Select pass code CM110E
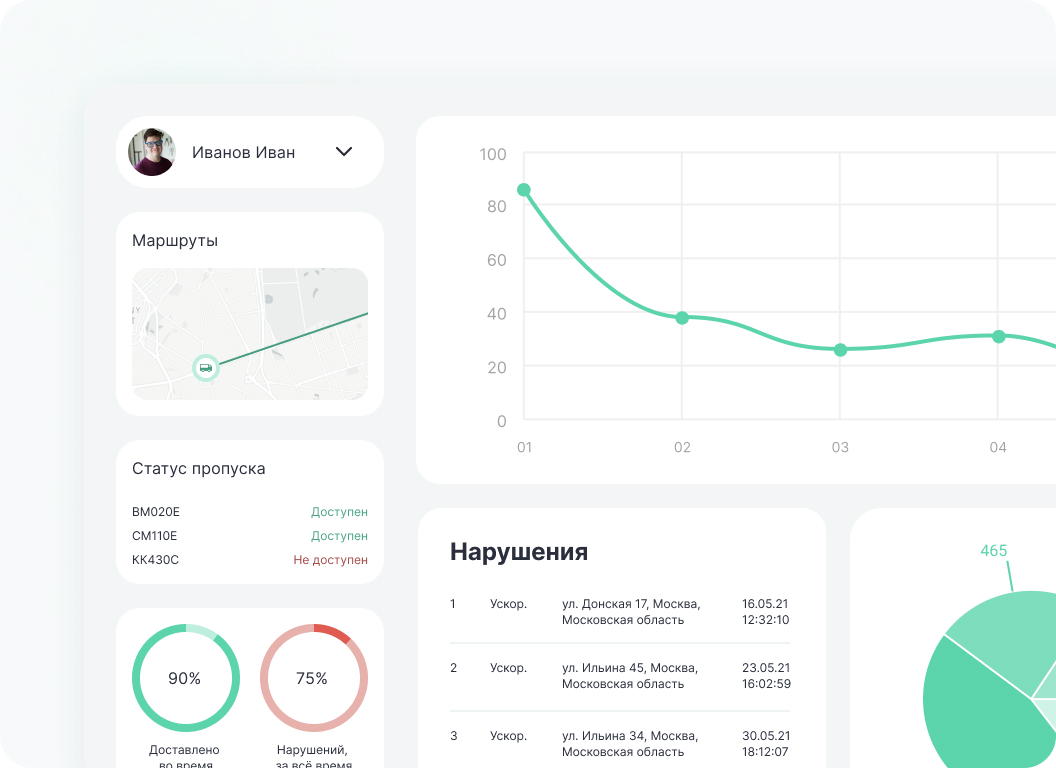This screenshot has width=1056, height=768. [x=154, y=536]
